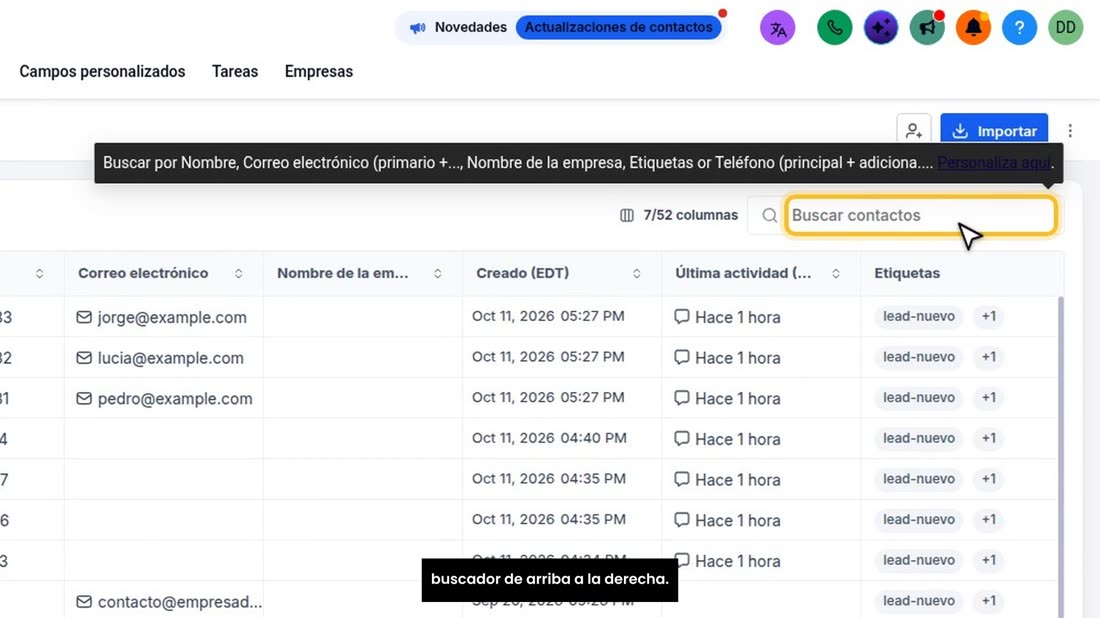The height and width of the screenshot is (618, 1100).
Task: Open the Tareas tab
Action: (235, 72)
